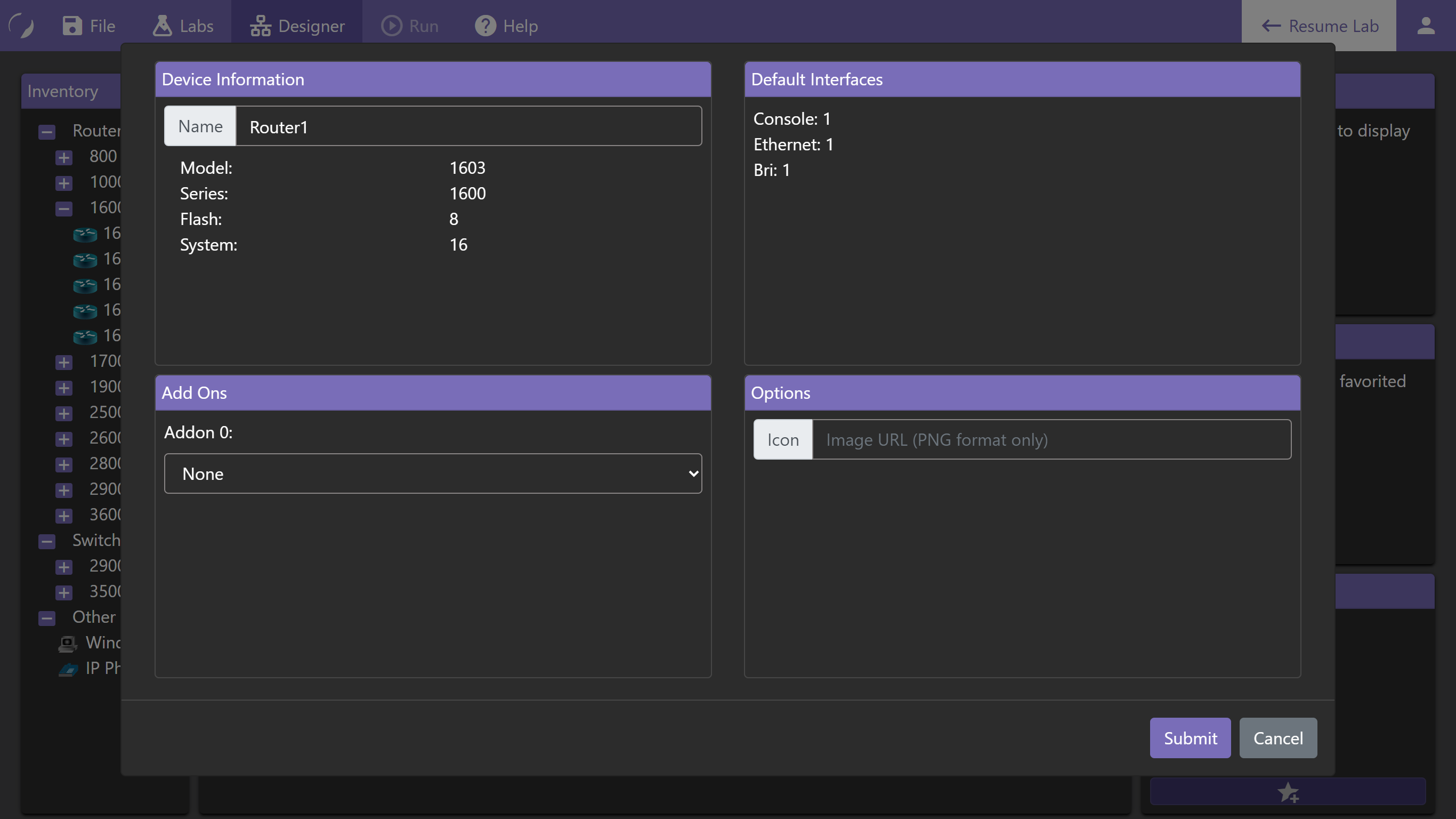Collapse the Other devices category
This screenshot has width=1456, height=819.
(47, 617)
